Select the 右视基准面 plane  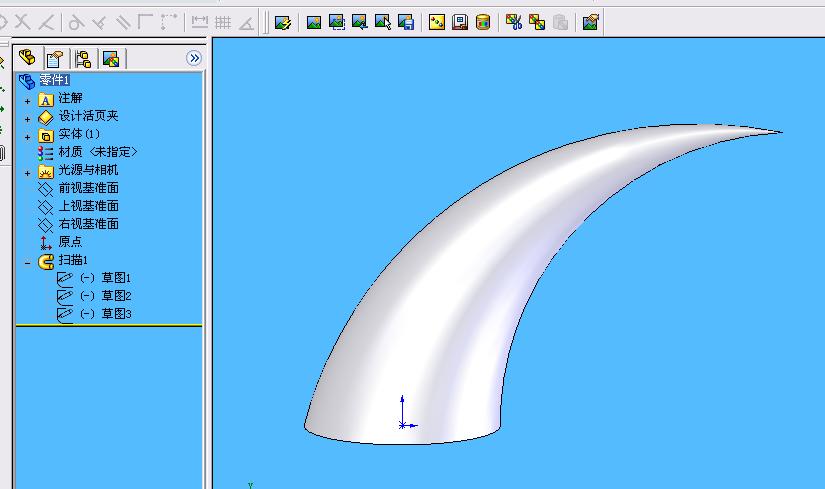(x=88, y=224)
